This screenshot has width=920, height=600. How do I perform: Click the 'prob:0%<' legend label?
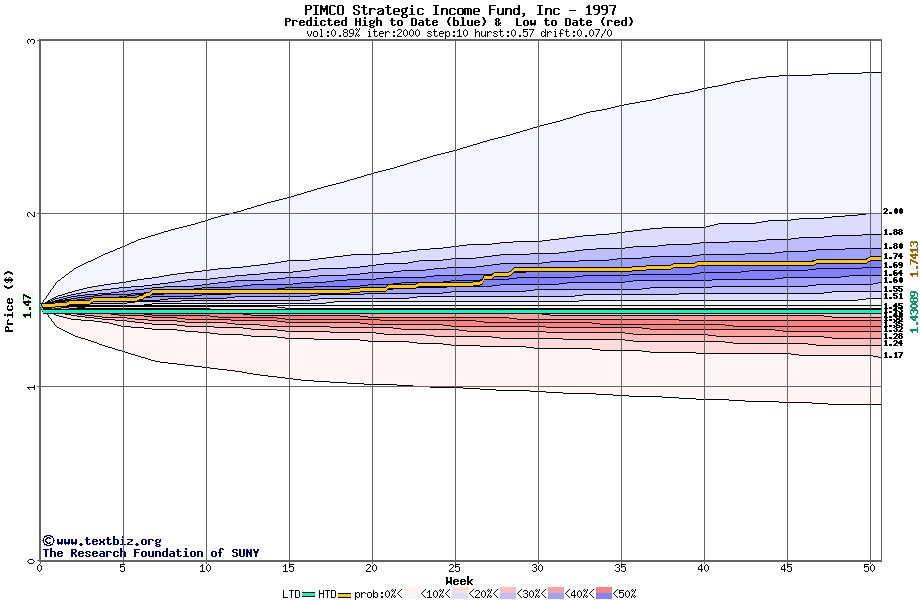[x=378, y=594]
